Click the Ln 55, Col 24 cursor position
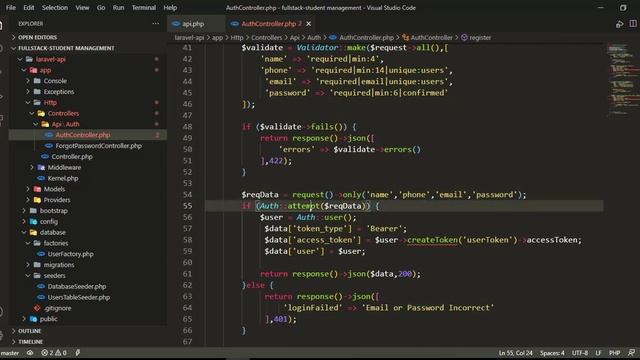Image resolution: width=640 pixels, height=360 pixels. coord(515,353)
